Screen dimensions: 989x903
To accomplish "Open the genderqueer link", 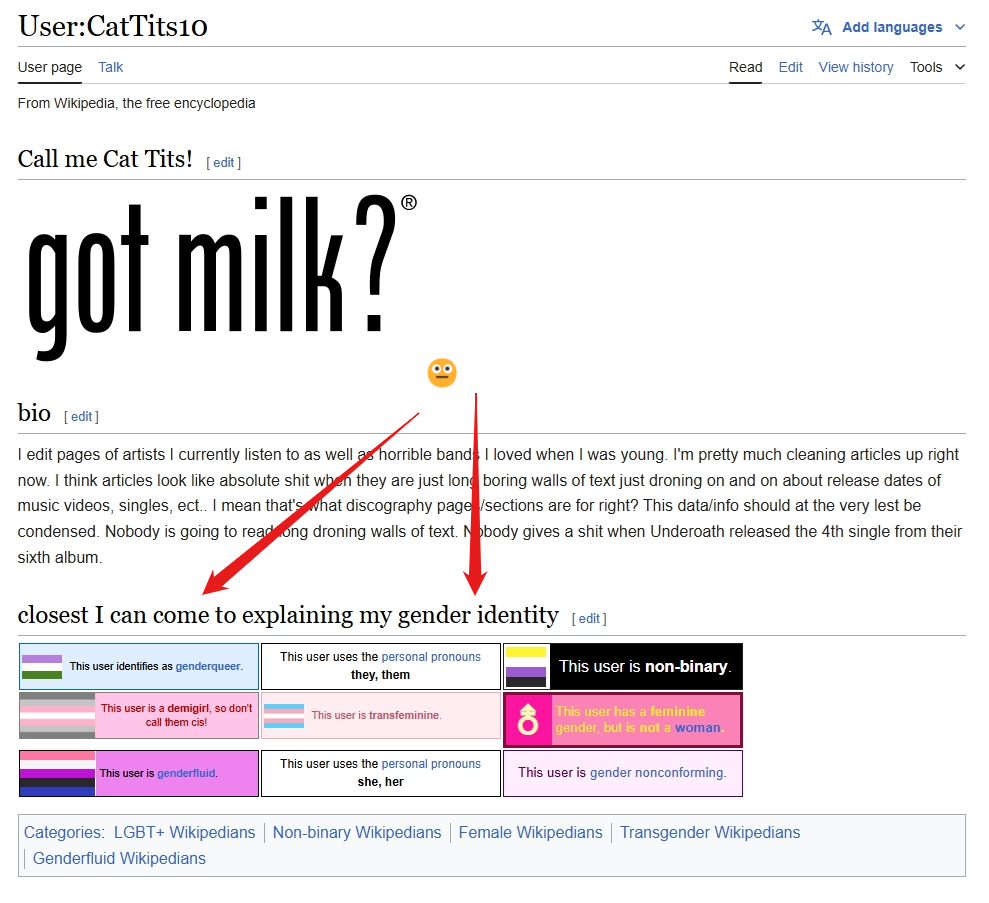I will click(208, 666).
